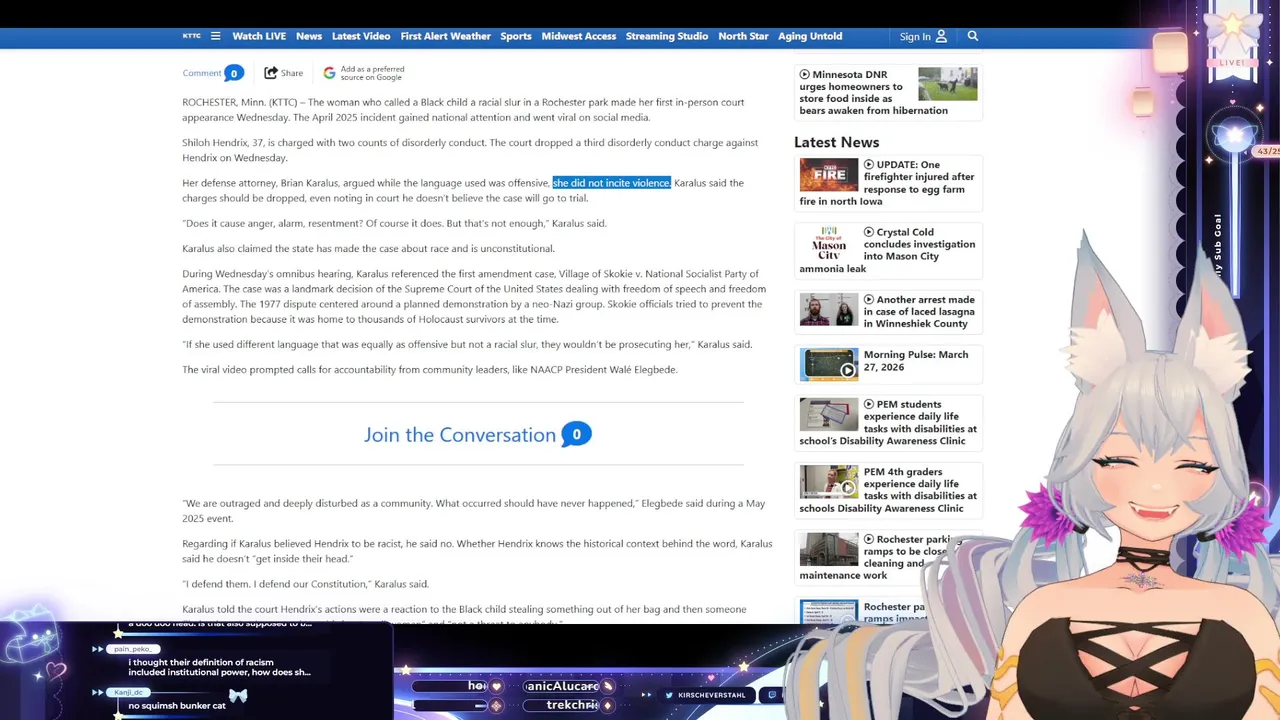Open the News menu item
The image size is (1280, 720).
[309, 36]
